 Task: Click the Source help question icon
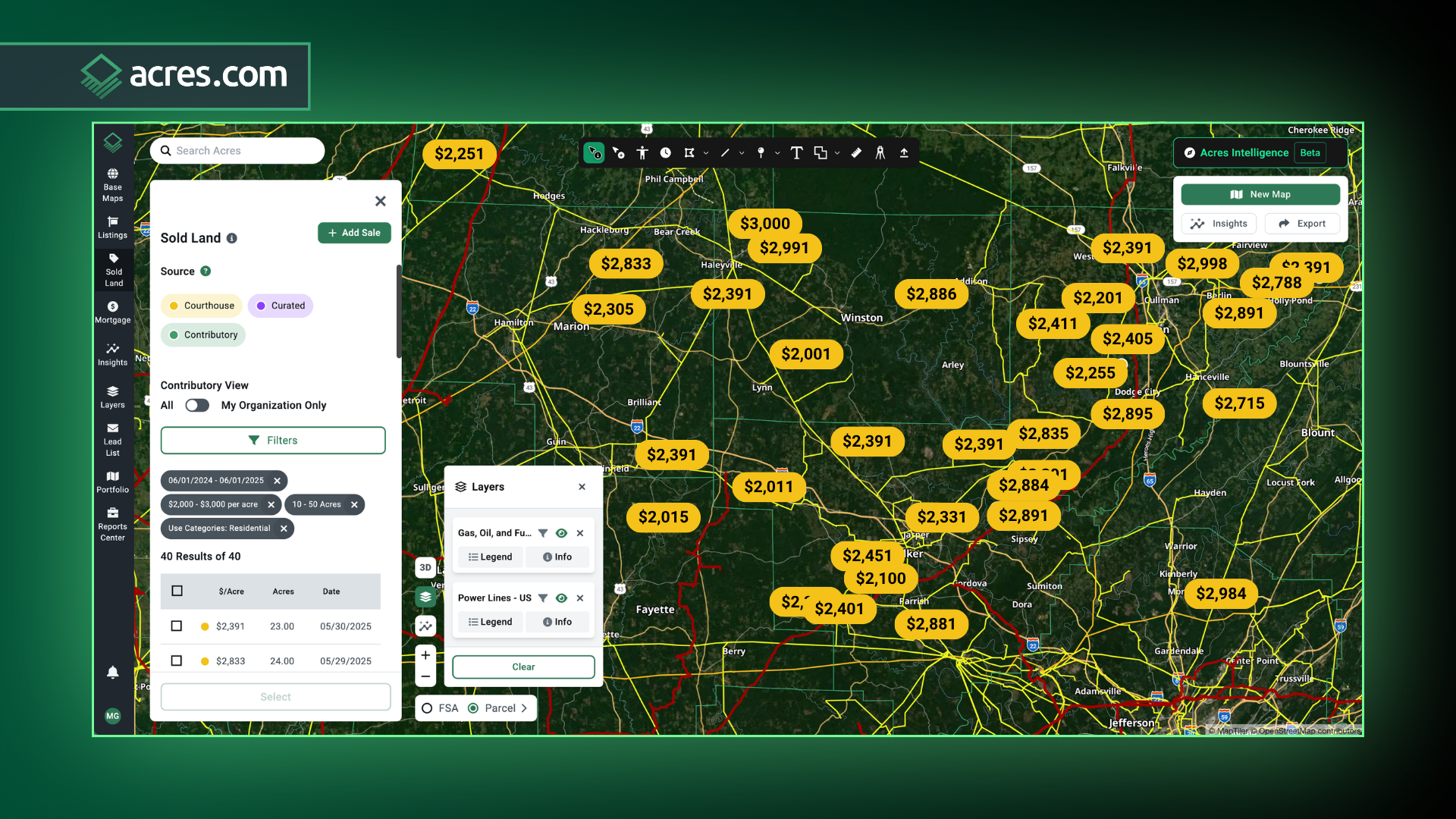206,271
